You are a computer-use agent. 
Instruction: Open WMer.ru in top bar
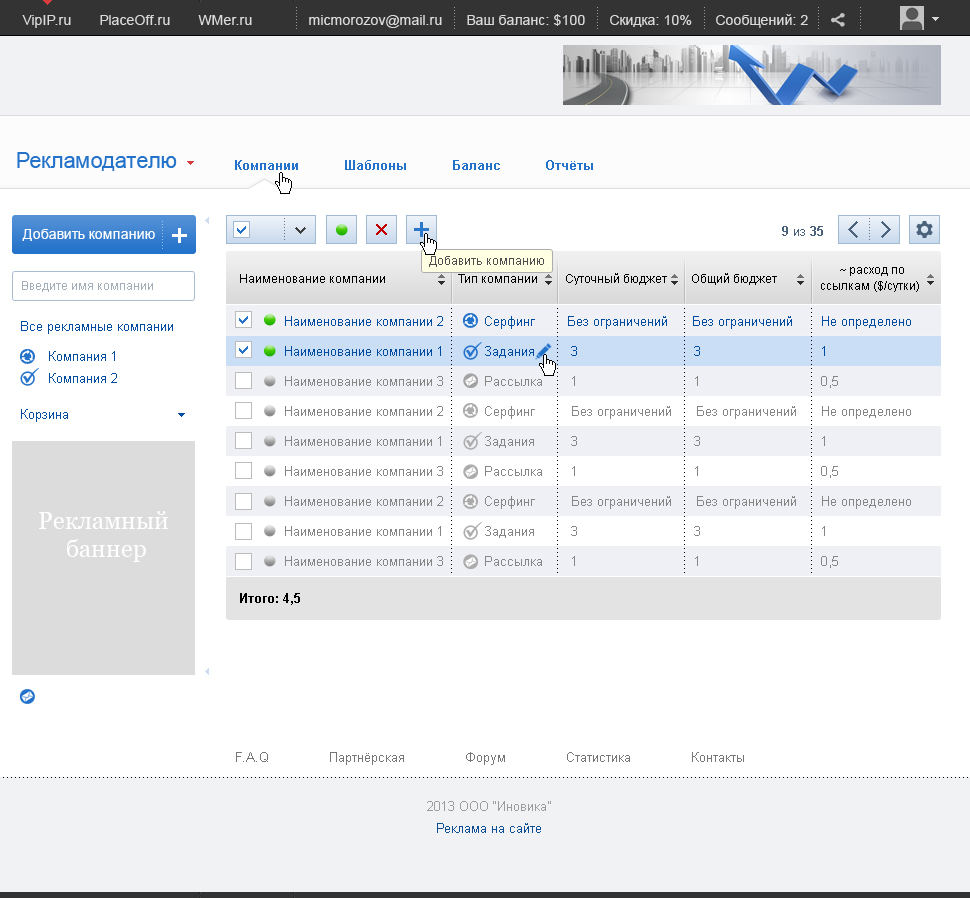[225, 20]
